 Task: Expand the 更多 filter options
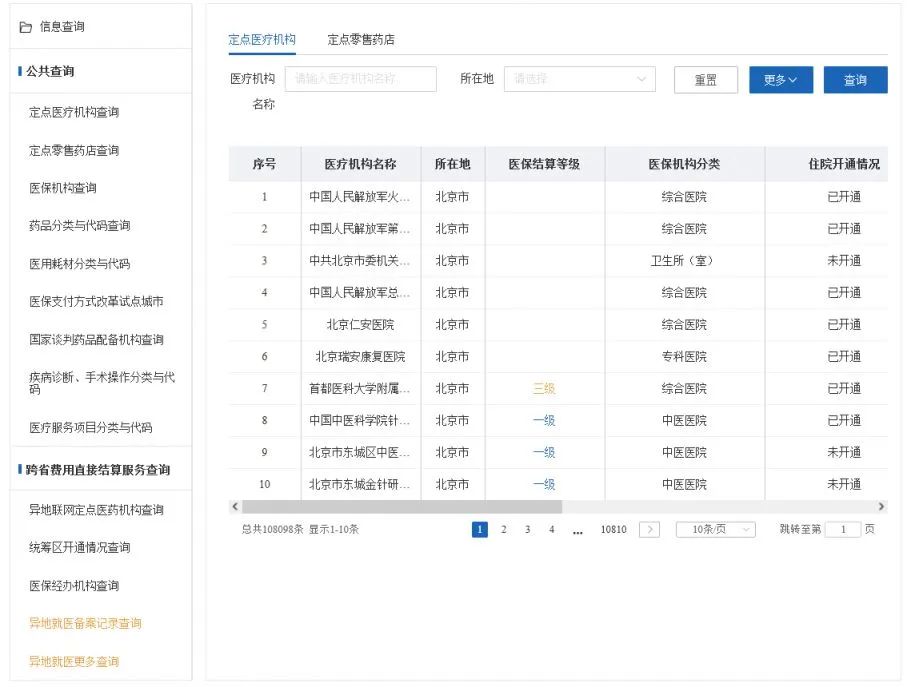pos(781,80)
